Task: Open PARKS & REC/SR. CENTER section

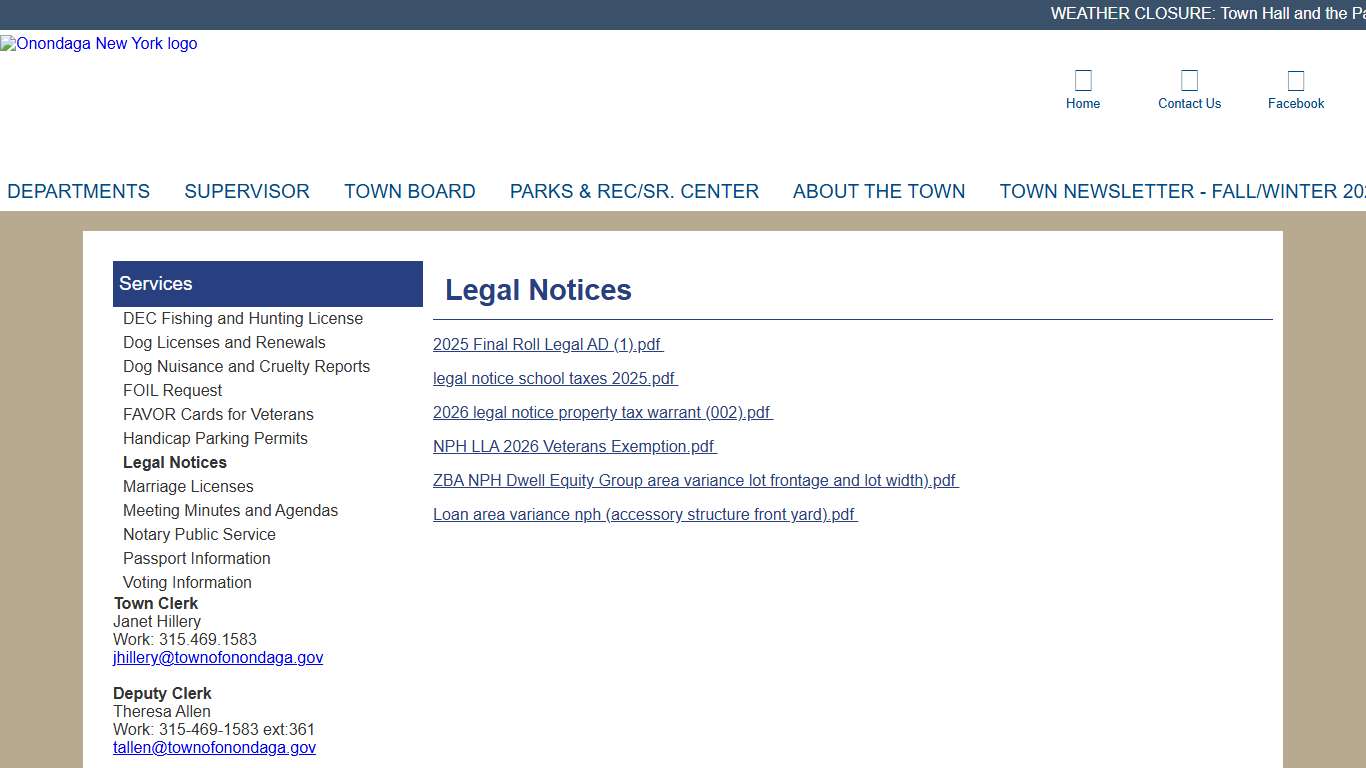Action: pos(634,191)
